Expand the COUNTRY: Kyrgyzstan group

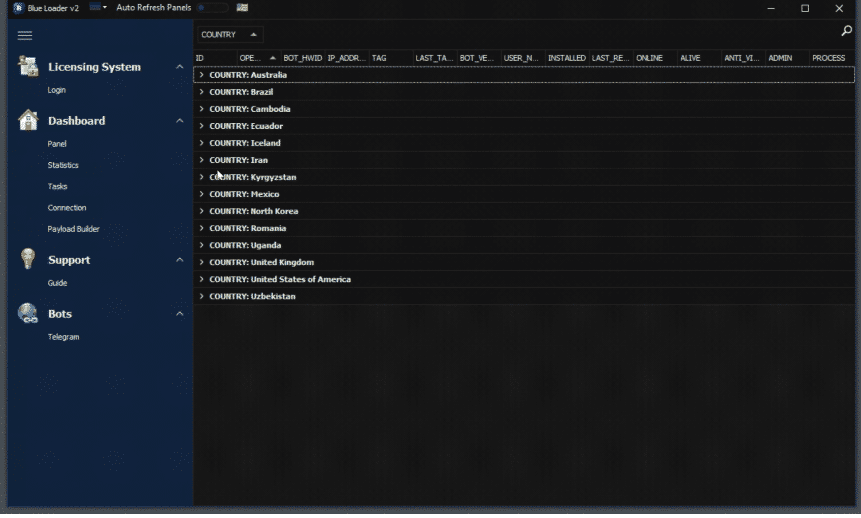point(202,177)
